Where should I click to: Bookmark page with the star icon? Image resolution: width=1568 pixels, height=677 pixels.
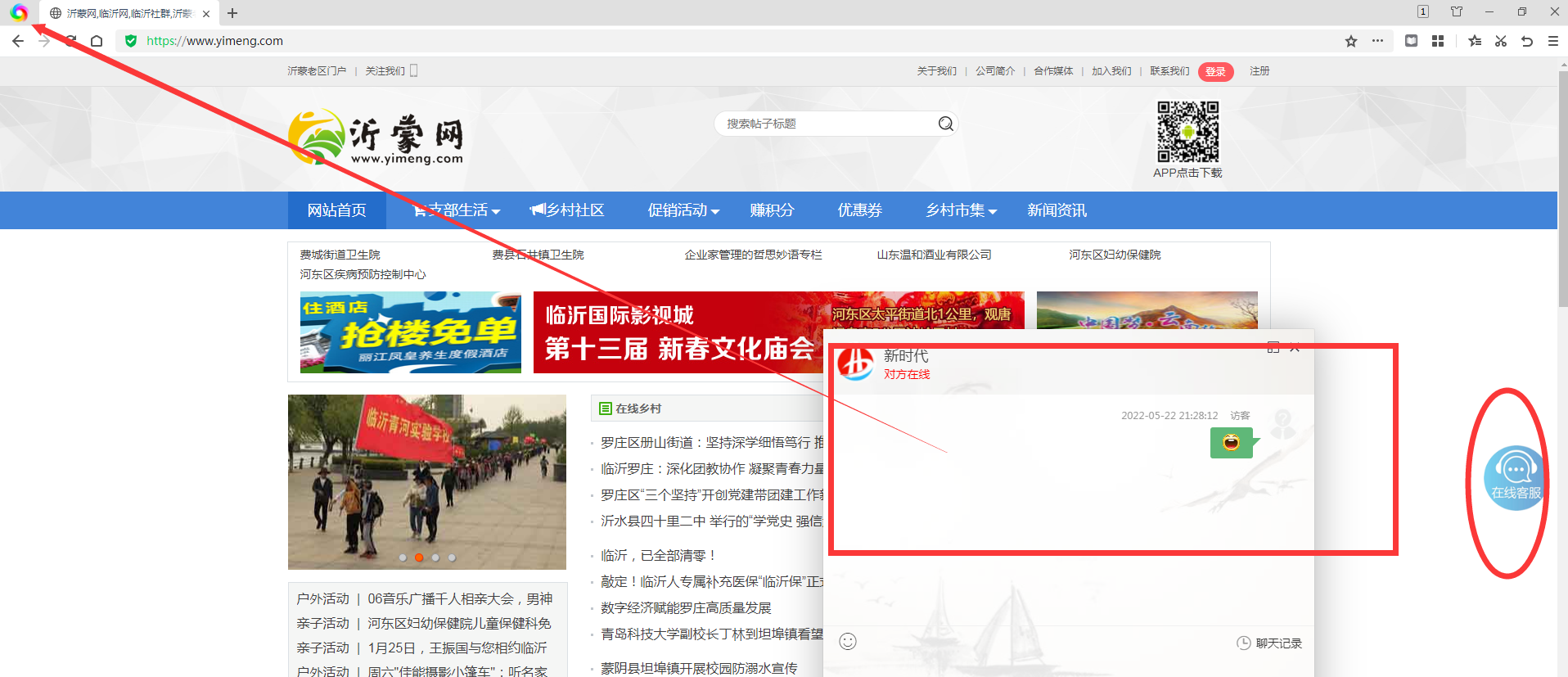tap(1351, 41)
